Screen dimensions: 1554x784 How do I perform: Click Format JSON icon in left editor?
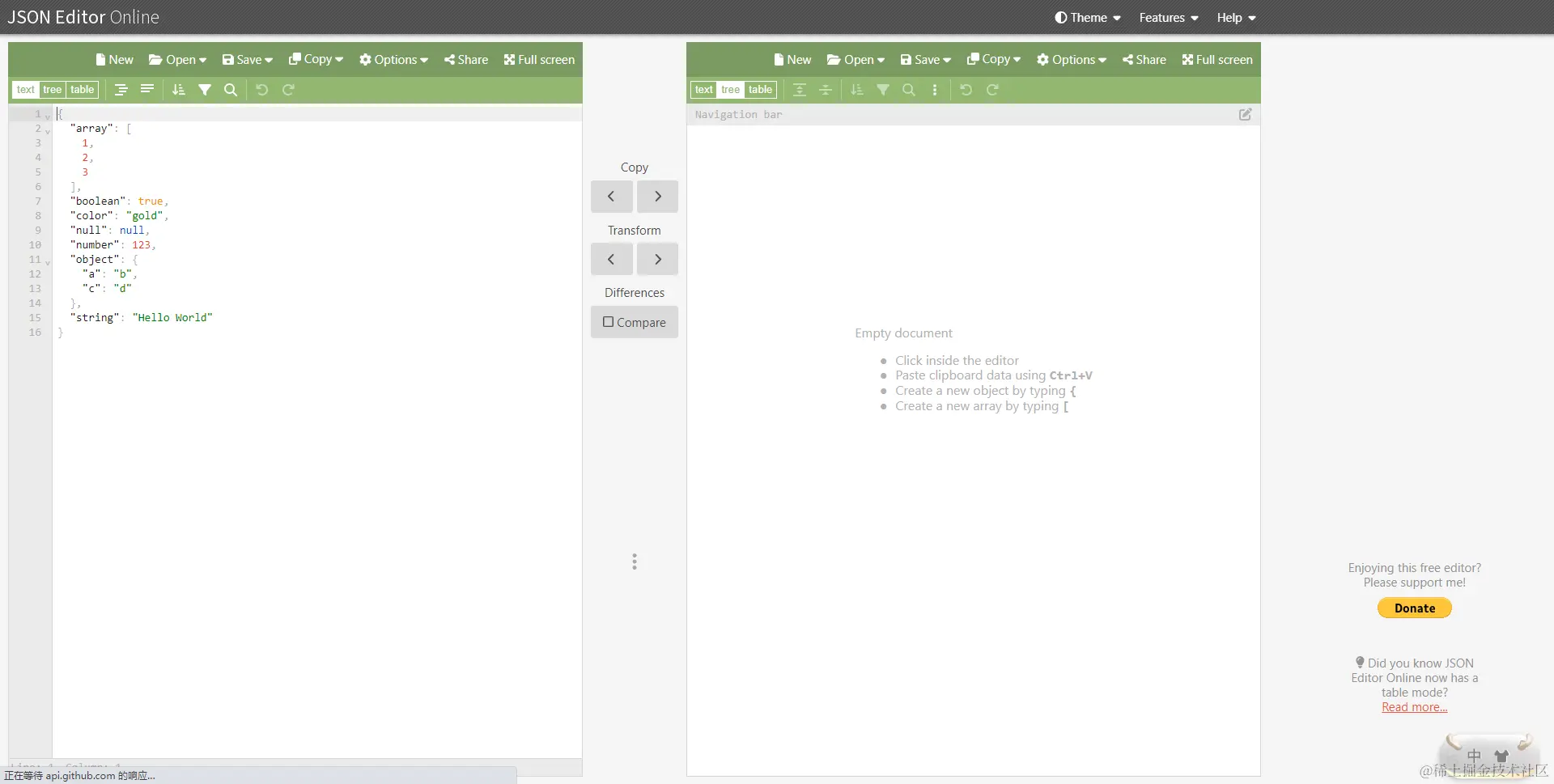121,90
